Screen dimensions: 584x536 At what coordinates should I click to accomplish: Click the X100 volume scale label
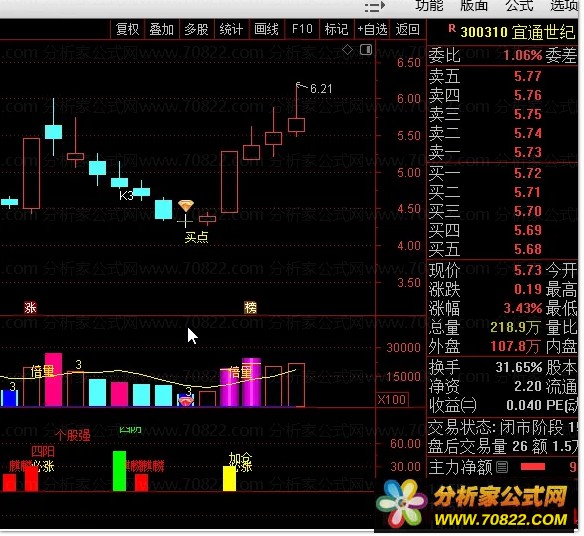392,400
